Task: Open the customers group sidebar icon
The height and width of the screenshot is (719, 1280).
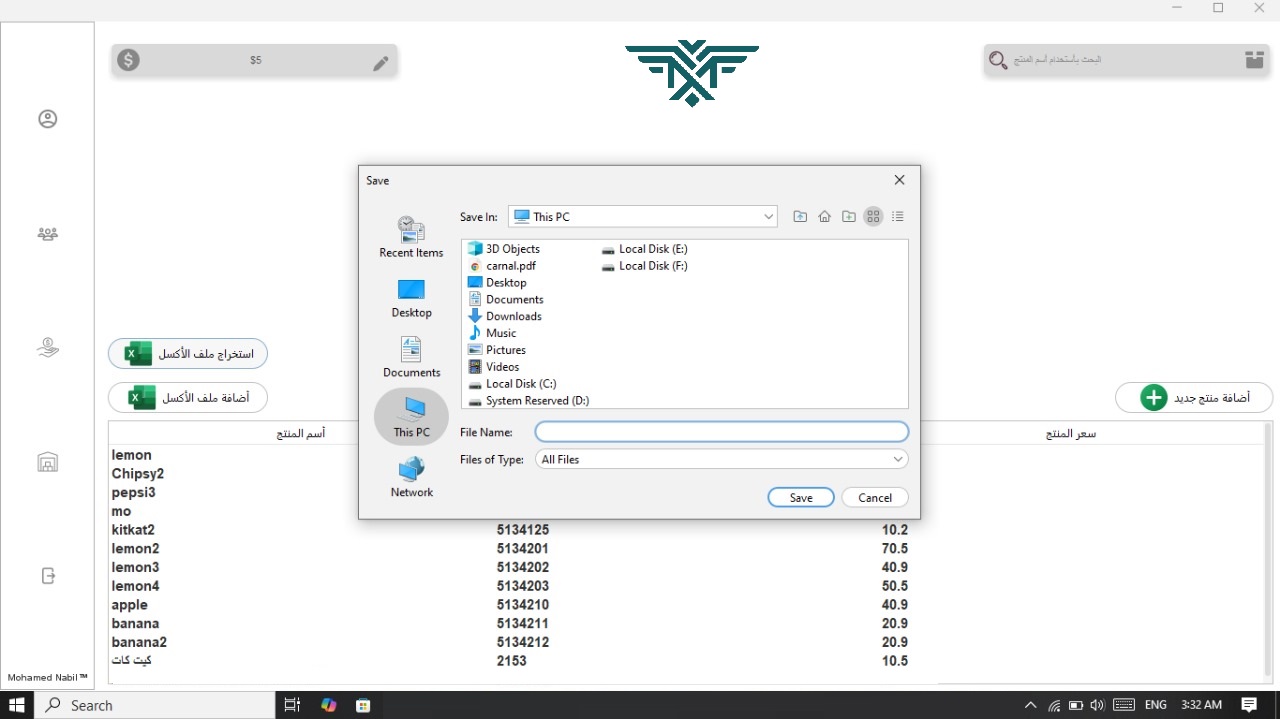Action: point(47,234)
